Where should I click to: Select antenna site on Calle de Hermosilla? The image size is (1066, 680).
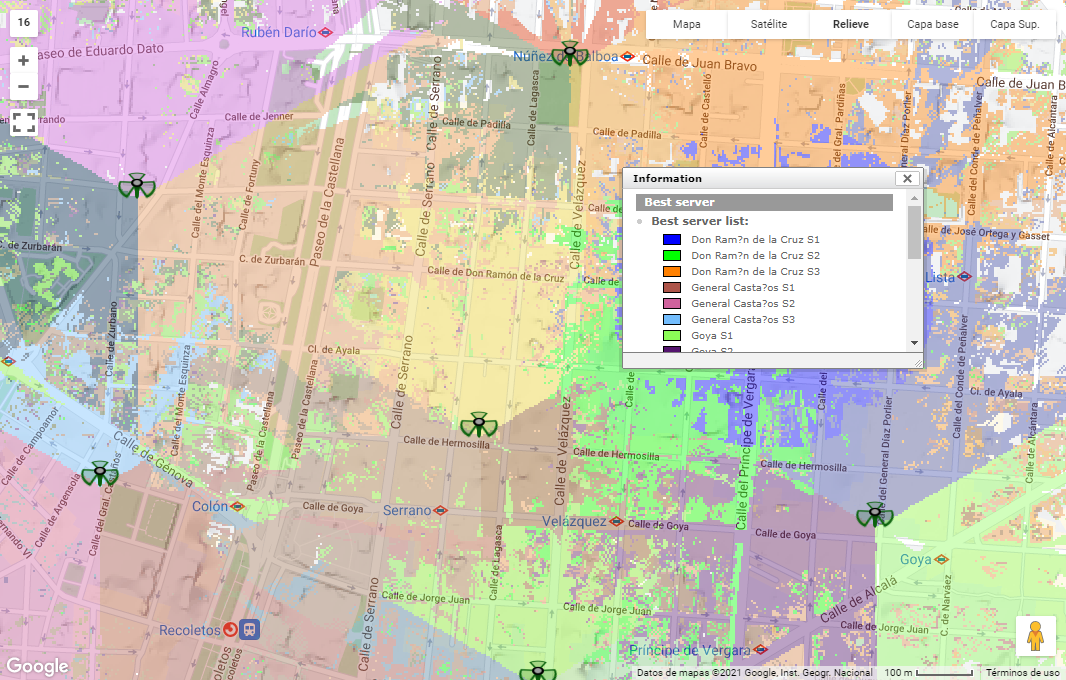tap(479, 424)
